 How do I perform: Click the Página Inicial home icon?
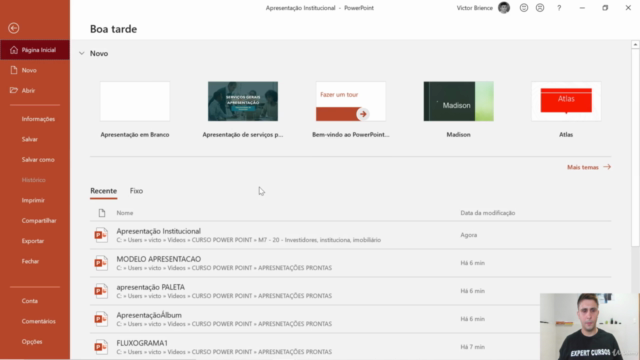[x=14, y=50]
